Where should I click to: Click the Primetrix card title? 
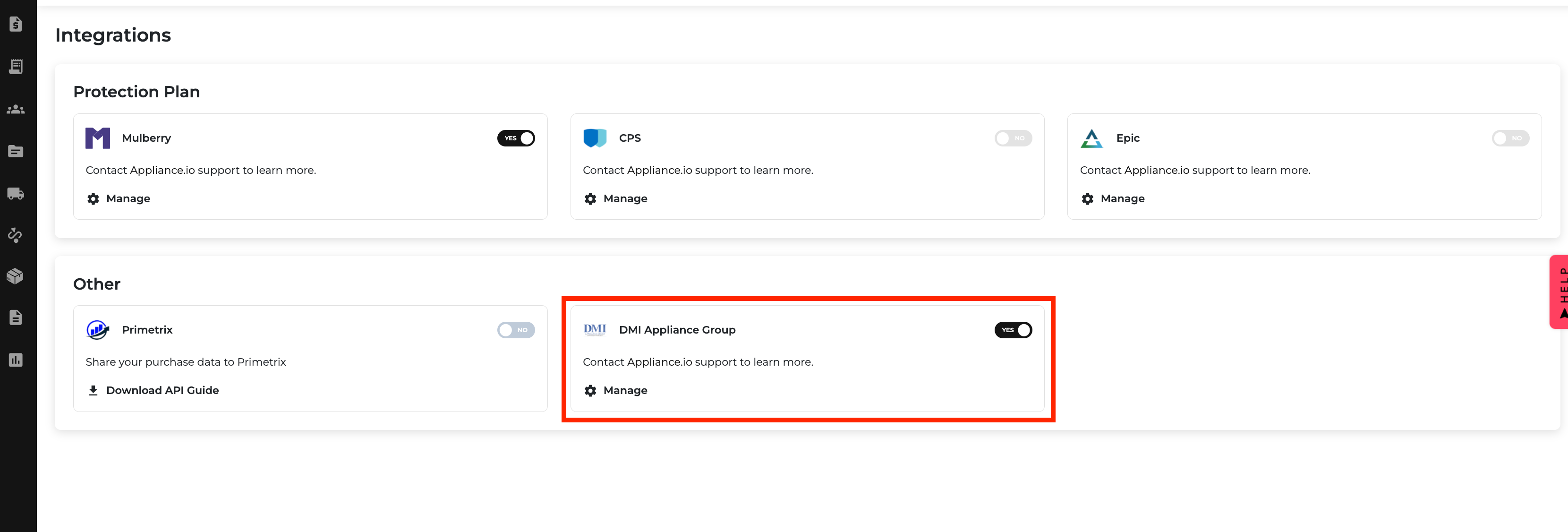click(x=147, y=330)
